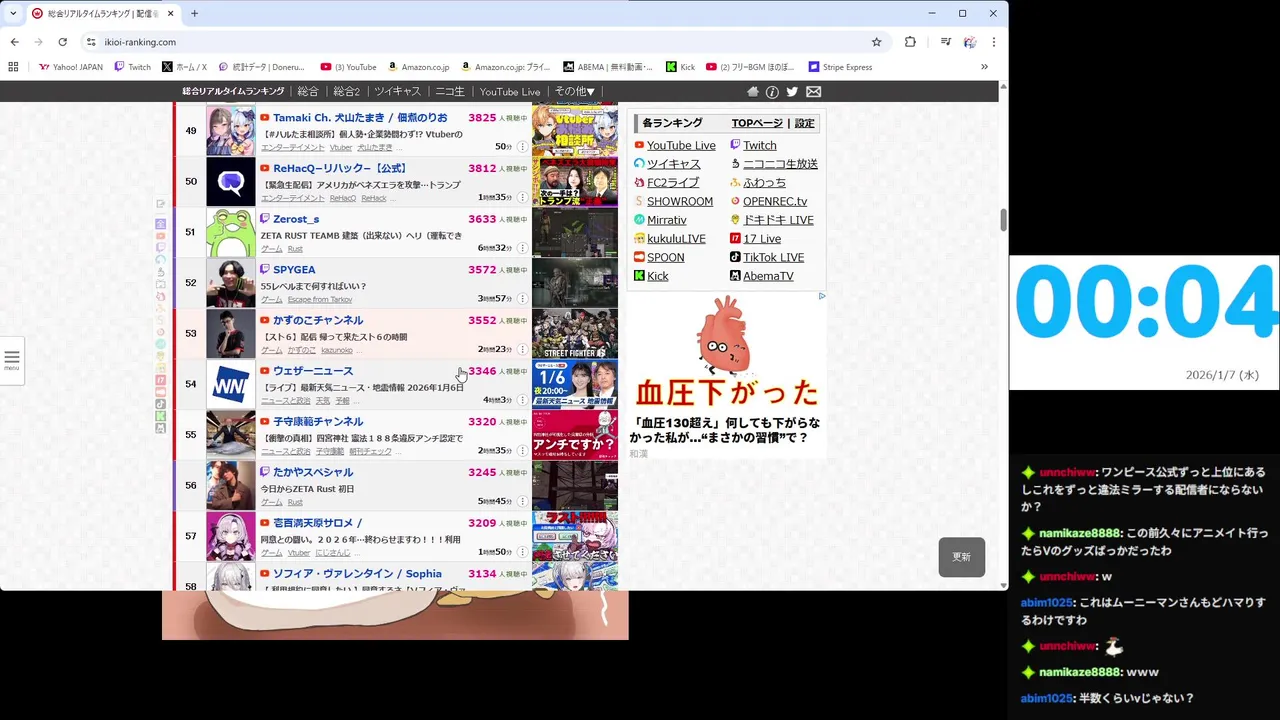Open a new browser tab
Image resolution: width=1280 pixels, height=720 pixels.
click(x=194, y=13)
